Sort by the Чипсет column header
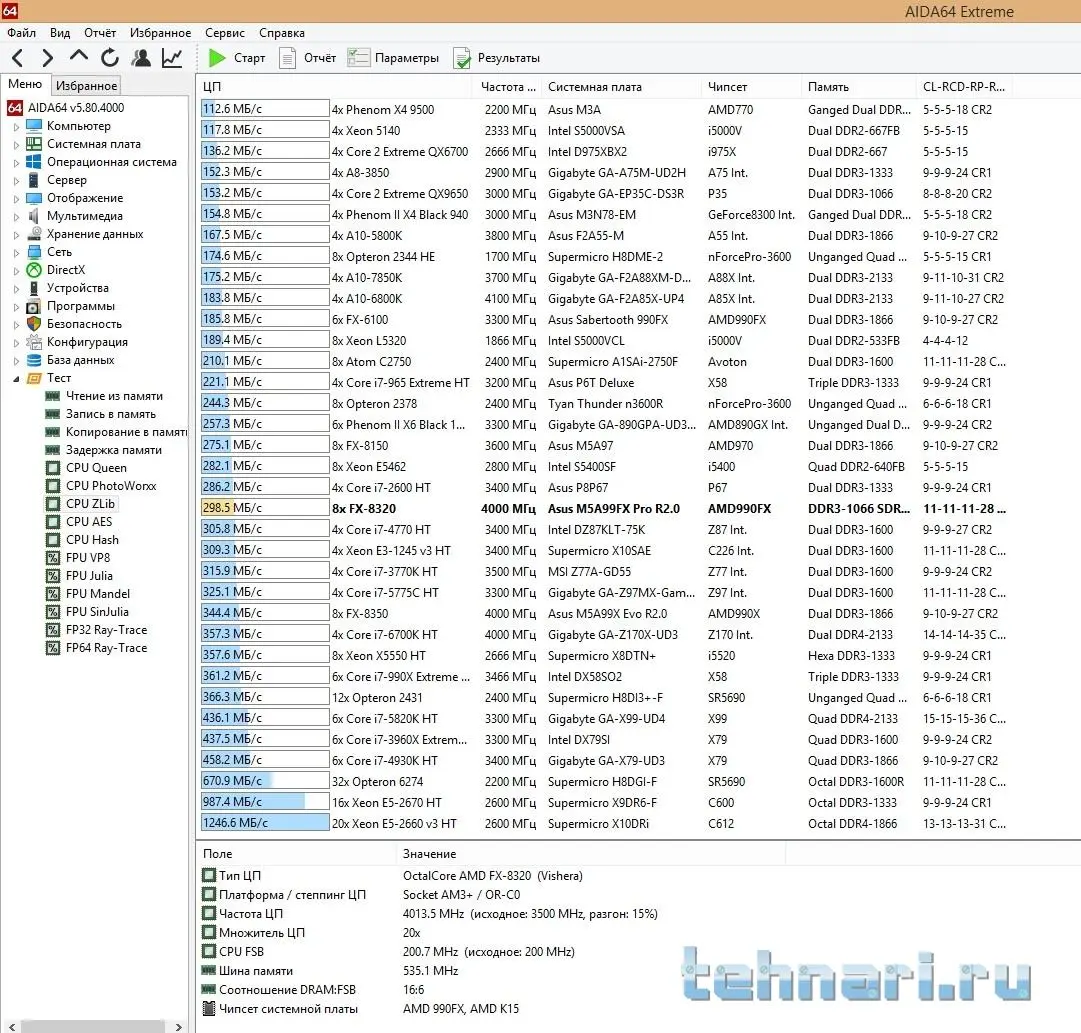The width and height of the screenshot is (1081, 1033). pyautogui.click(x=751, y=87)
